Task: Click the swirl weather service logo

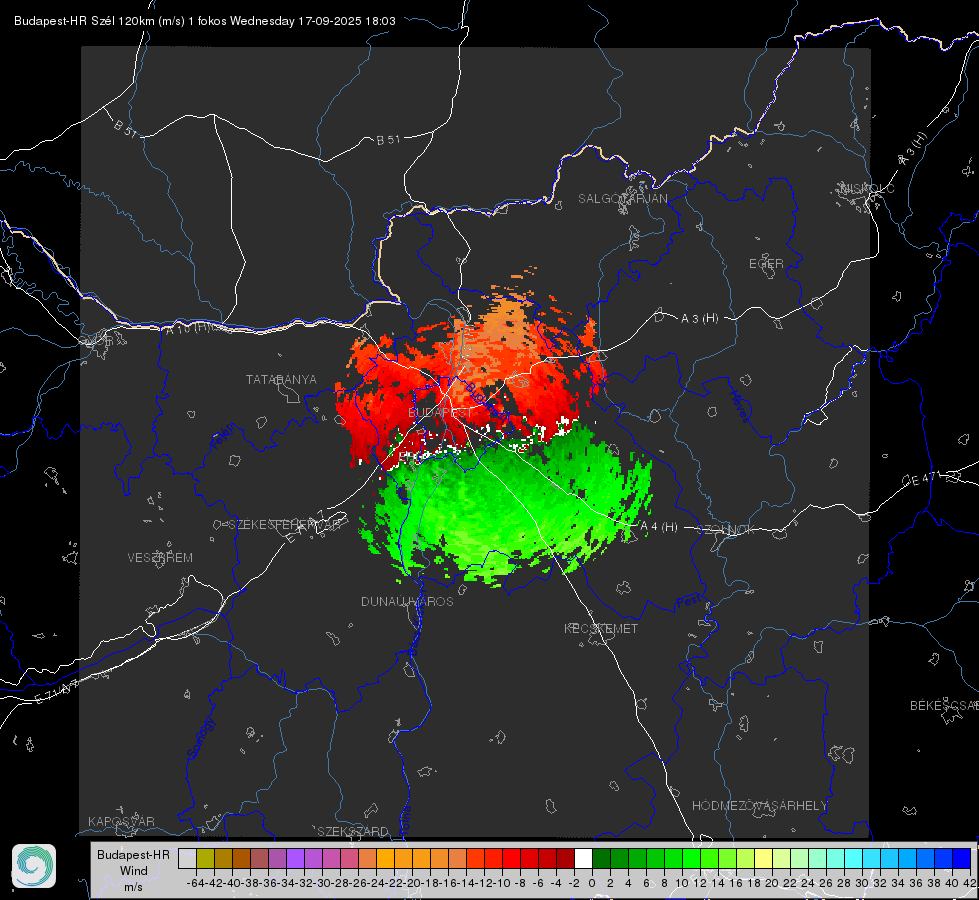Action: [x=34, y=866]
